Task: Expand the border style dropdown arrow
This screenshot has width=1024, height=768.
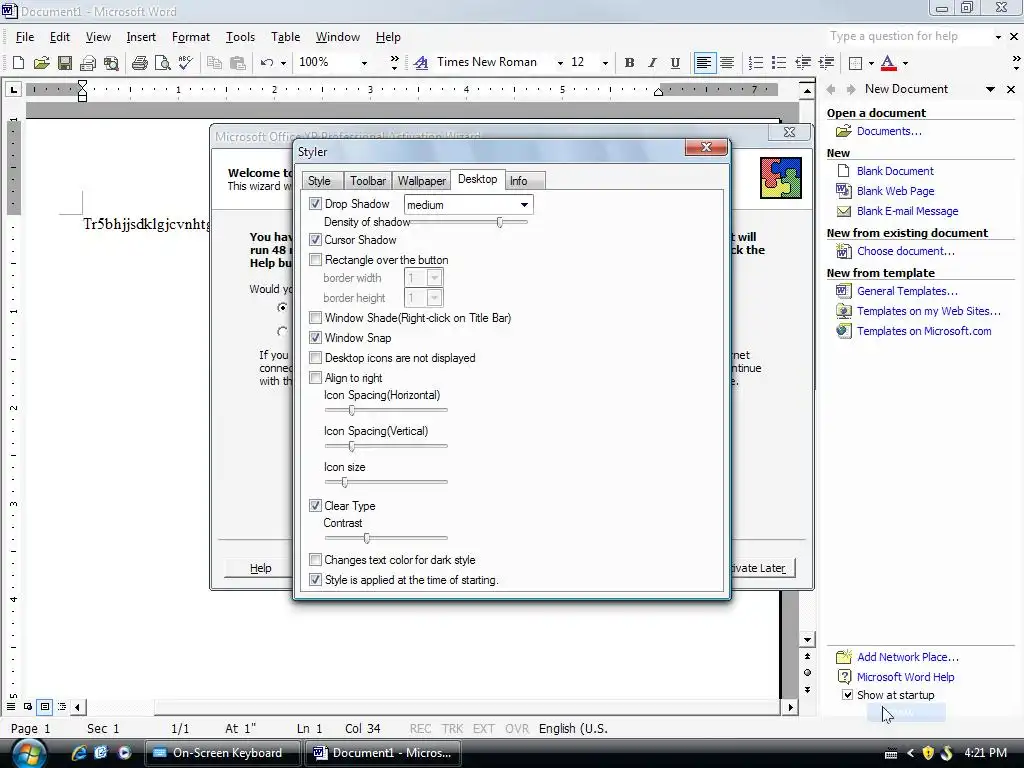Action: click(x=871, y=63)
